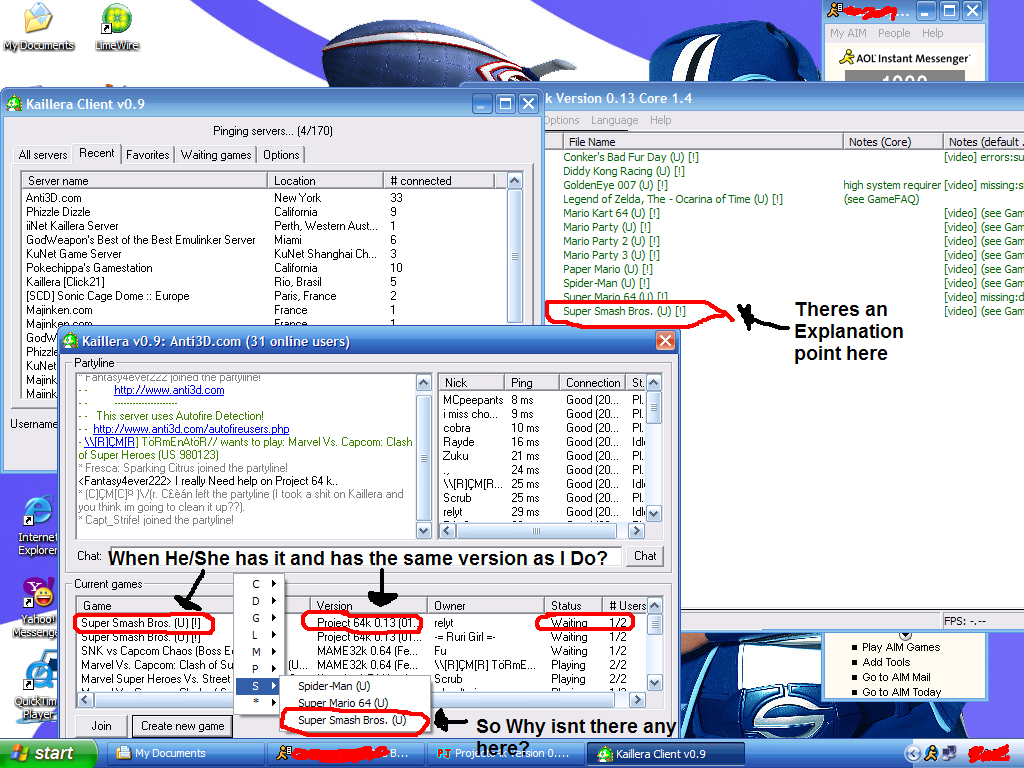This screenshot has height=768, width=1024.
Task: Click the Play AIM Games link
Action: pos(901,647)
